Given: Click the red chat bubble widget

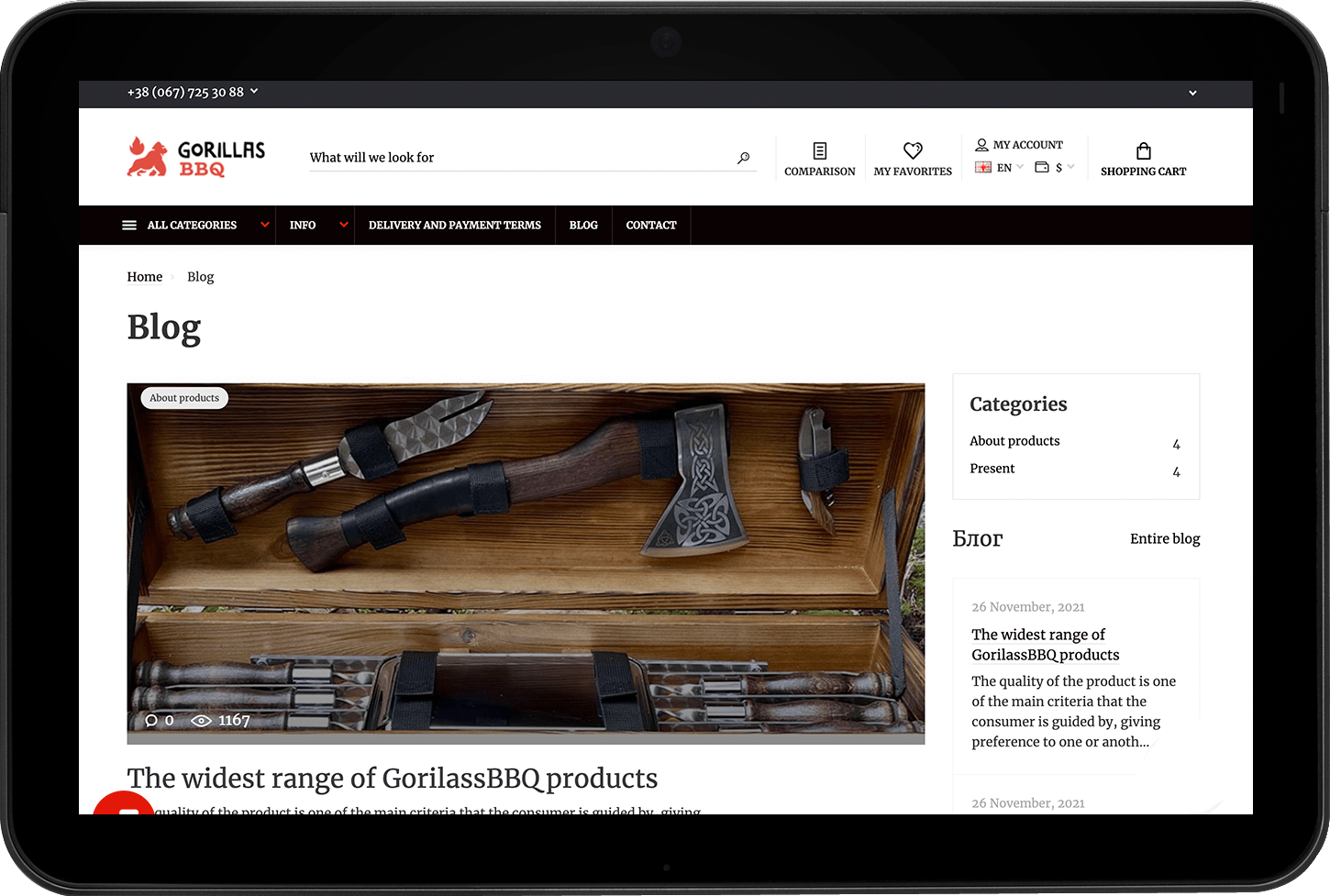Looking at the screenshot, I should pos(124,804).
